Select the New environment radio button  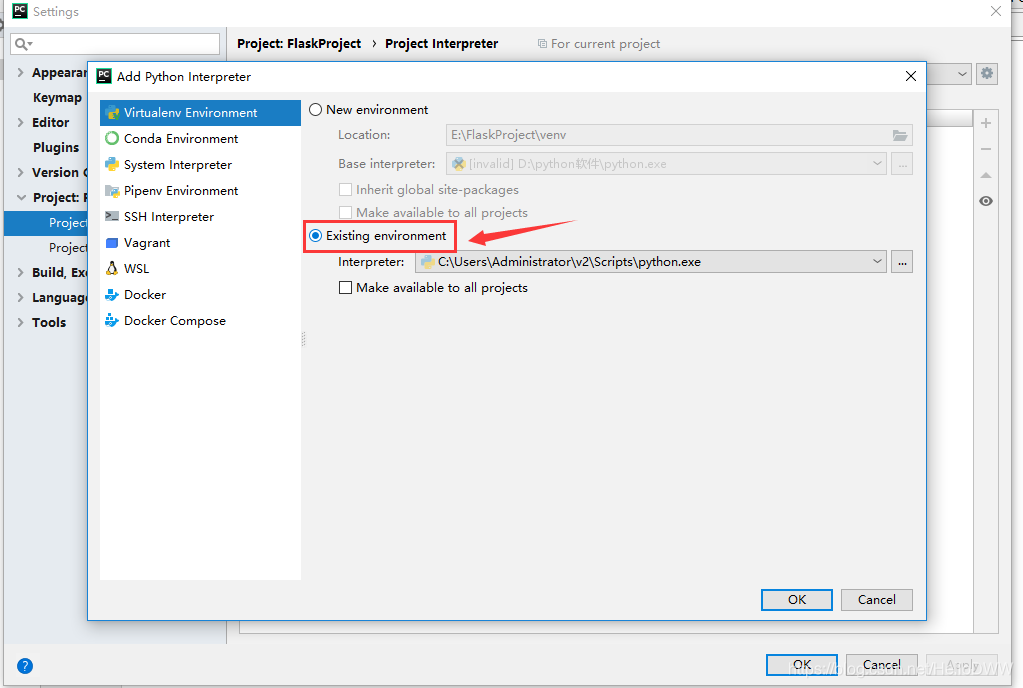316,110
